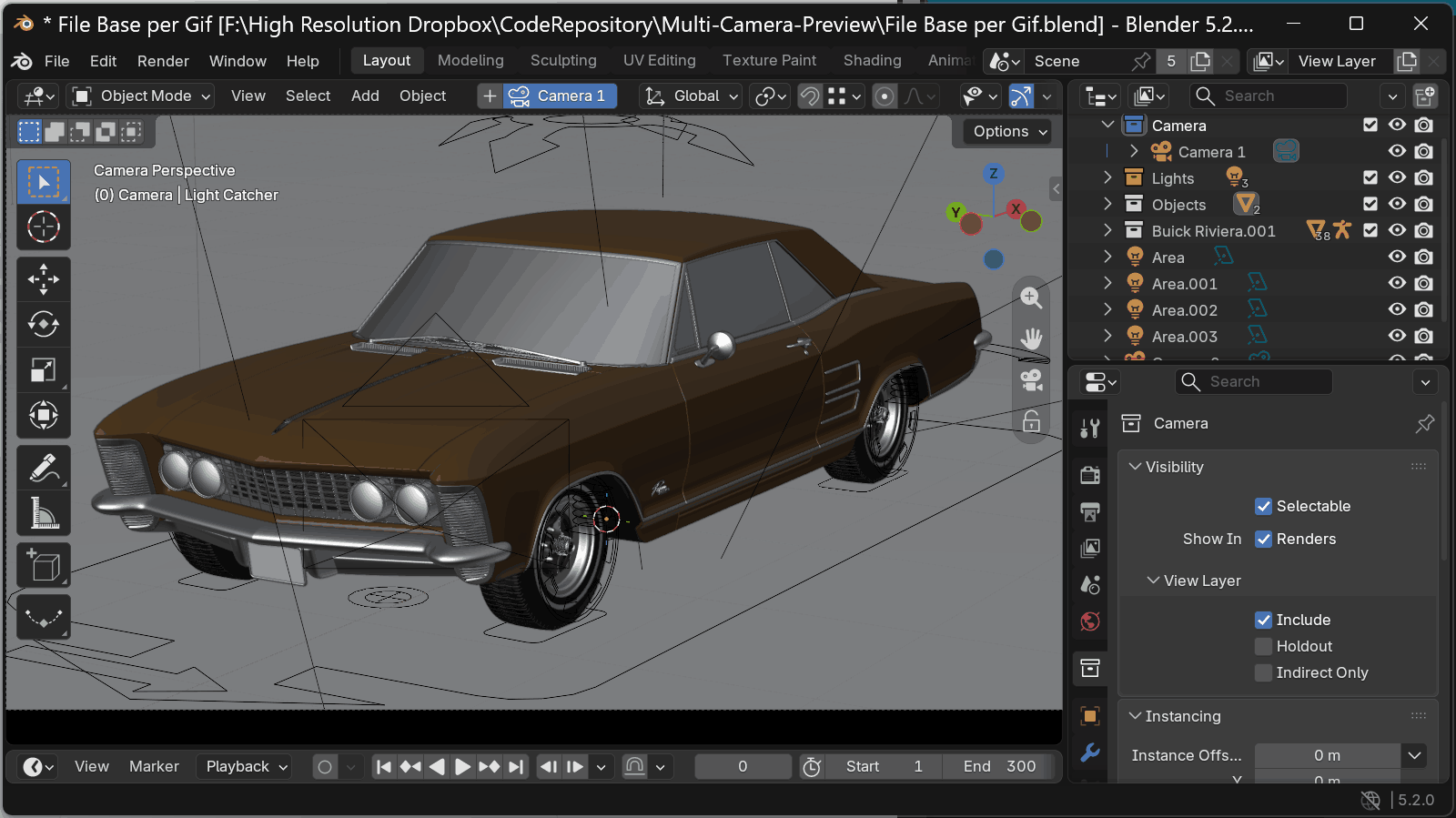
Task: Play the animation forward
Action: [x=462, y=767]
